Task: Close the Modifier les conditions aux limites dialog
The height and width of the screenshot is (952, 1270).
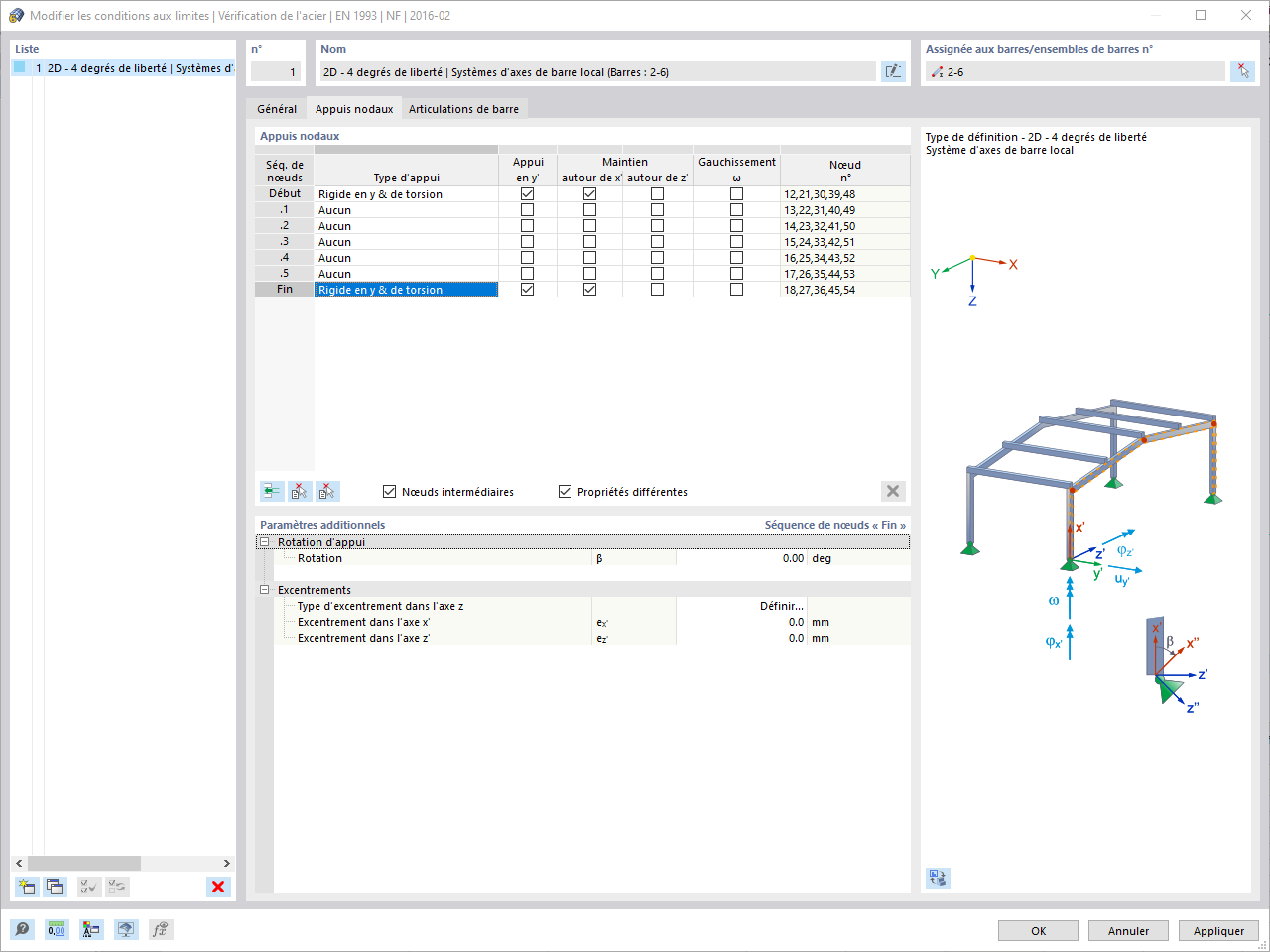Action: 1246,15
